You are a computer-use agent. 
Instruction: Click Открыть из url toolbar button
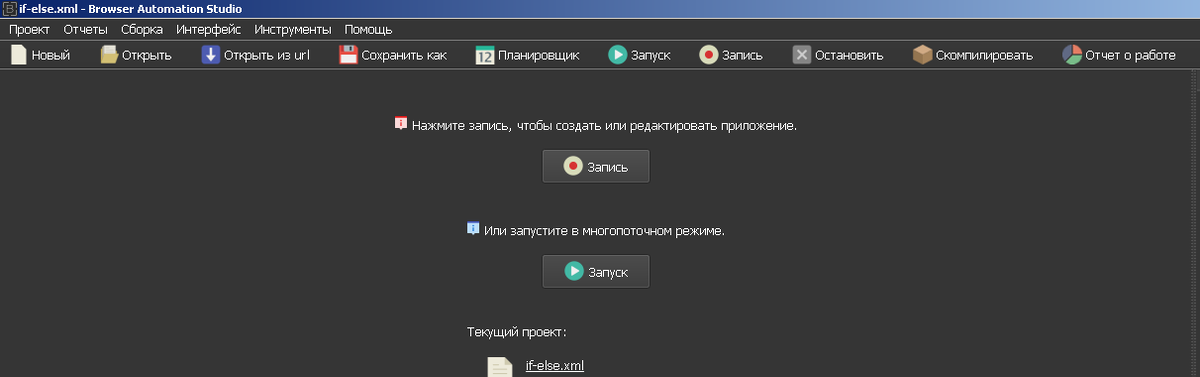pos(256,55)
